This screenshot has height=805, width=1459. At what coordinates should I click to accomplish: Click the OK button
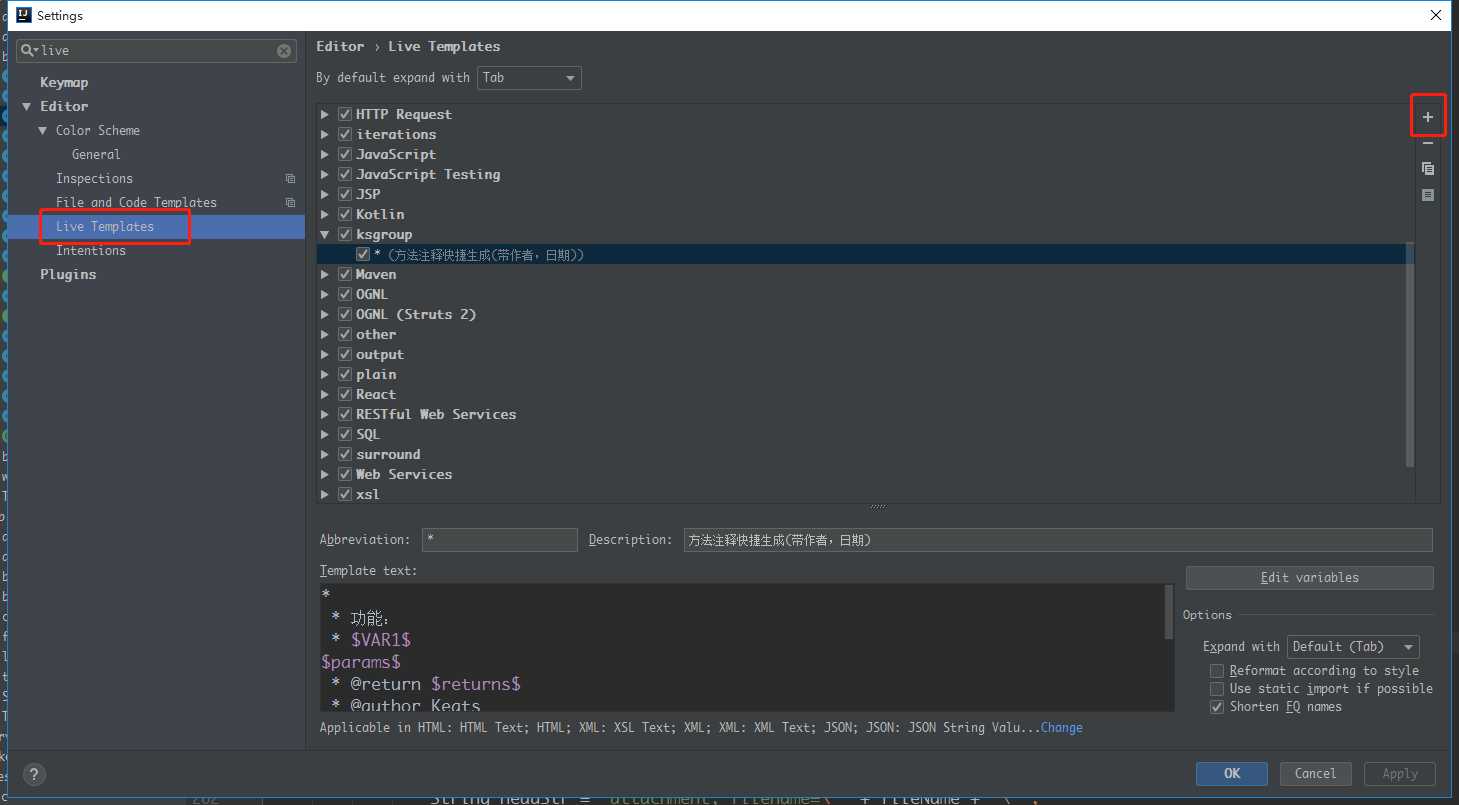1232,774
